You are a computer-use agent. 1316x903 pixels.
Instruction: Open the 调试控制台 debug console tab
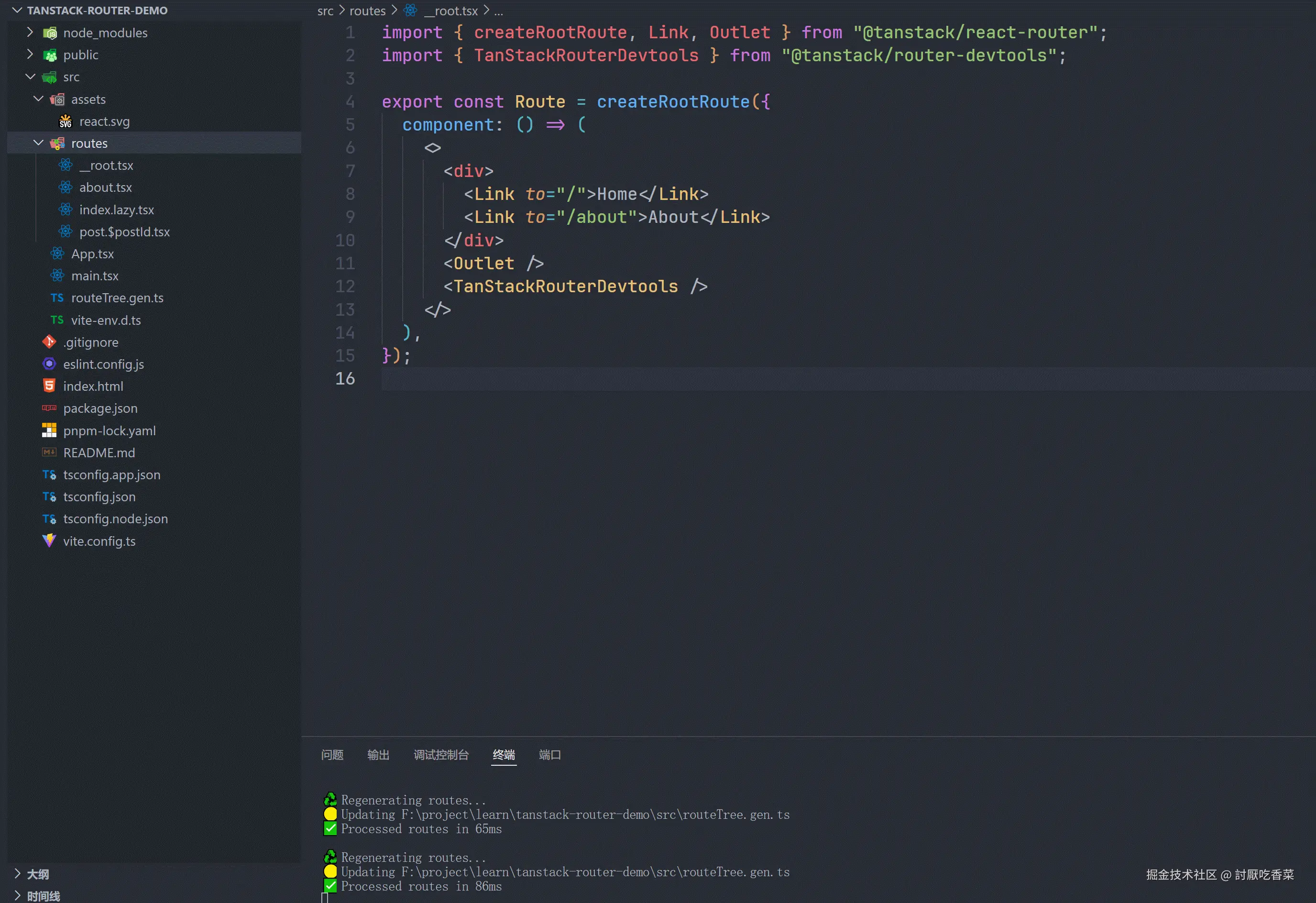pos(441,755)
